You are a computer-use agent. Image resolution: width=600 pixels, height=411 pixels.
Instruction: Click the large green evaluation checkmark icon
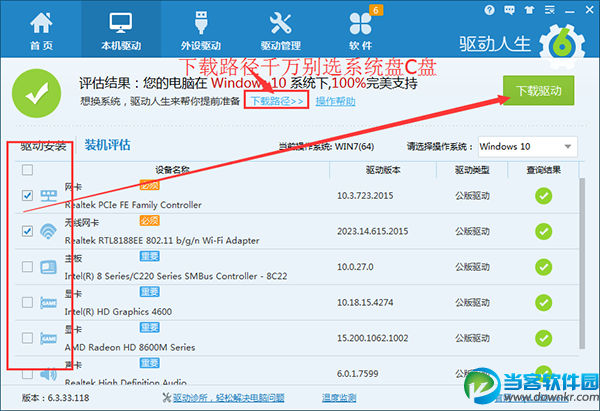coord(36,93)
